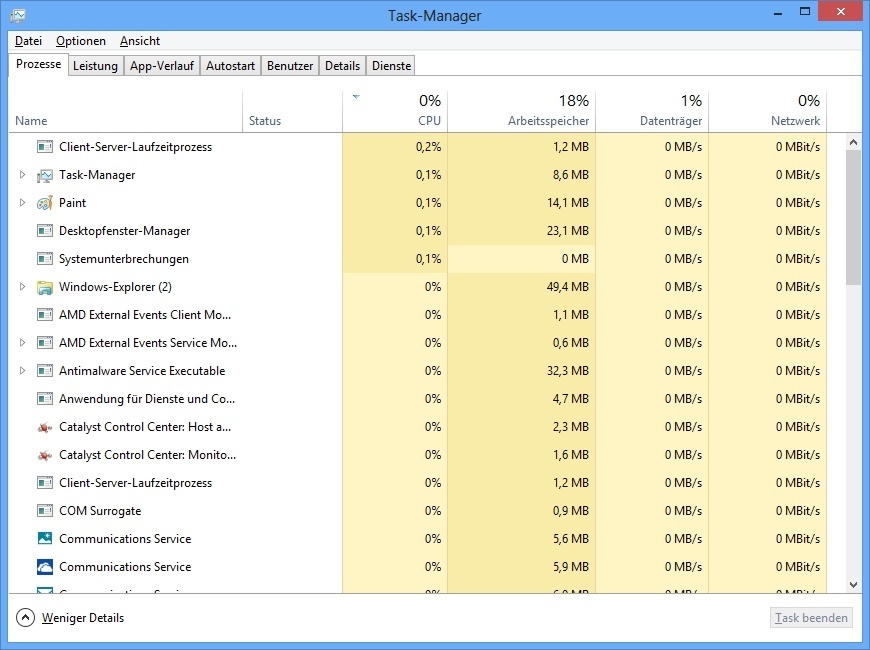The height and width of the screenshot is (650, 870).
Task: Click the 4,7 MB memory value
Action: click(x=570, y=399)
